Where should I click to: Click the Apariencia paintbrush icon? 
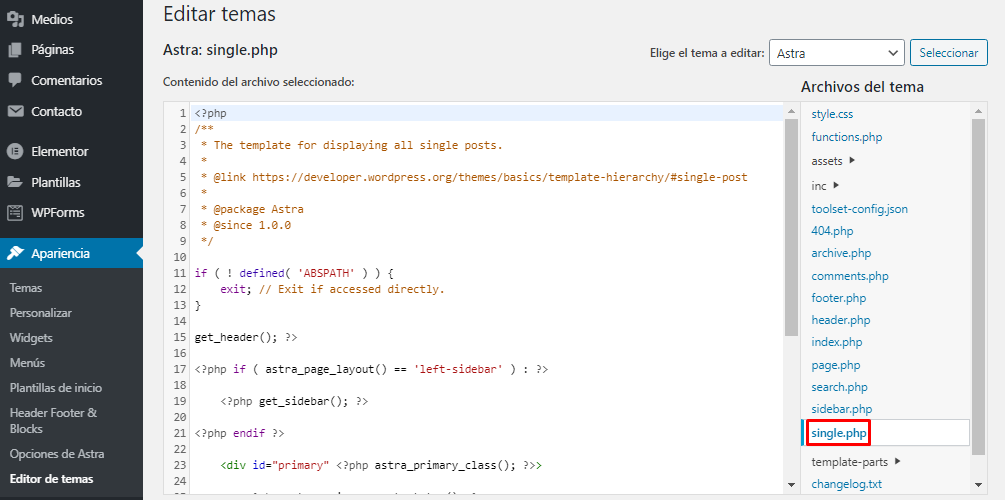(15, 254)
